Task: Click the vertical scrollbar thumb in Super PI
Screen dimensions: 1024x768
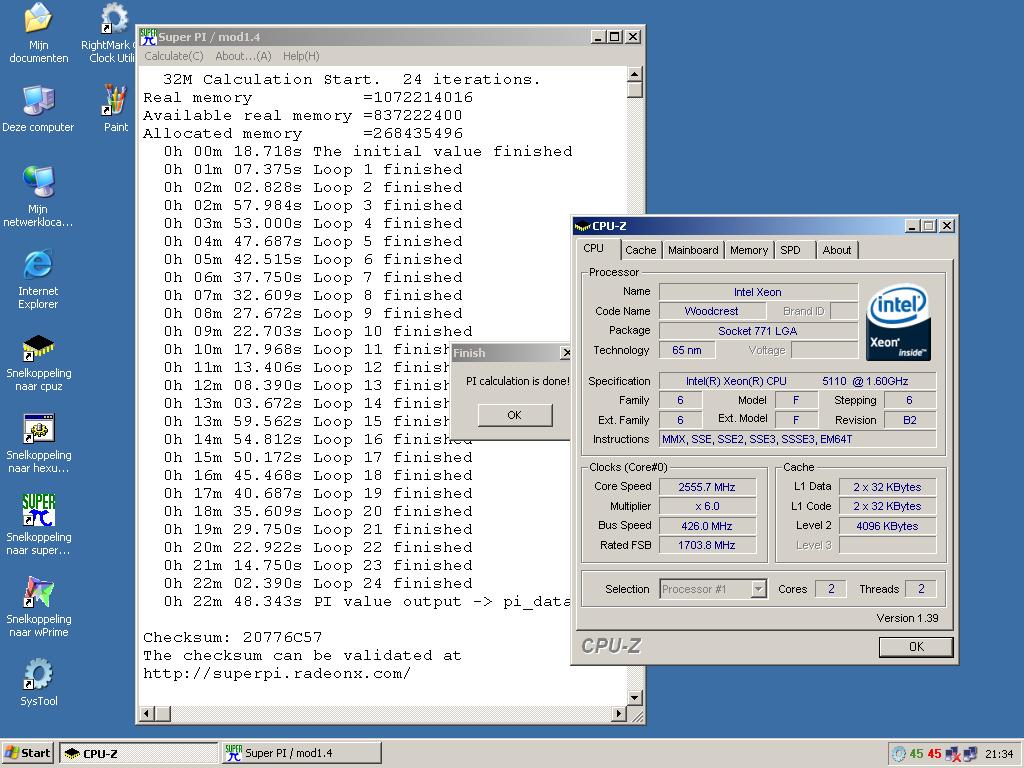Action: coord(634,89)
